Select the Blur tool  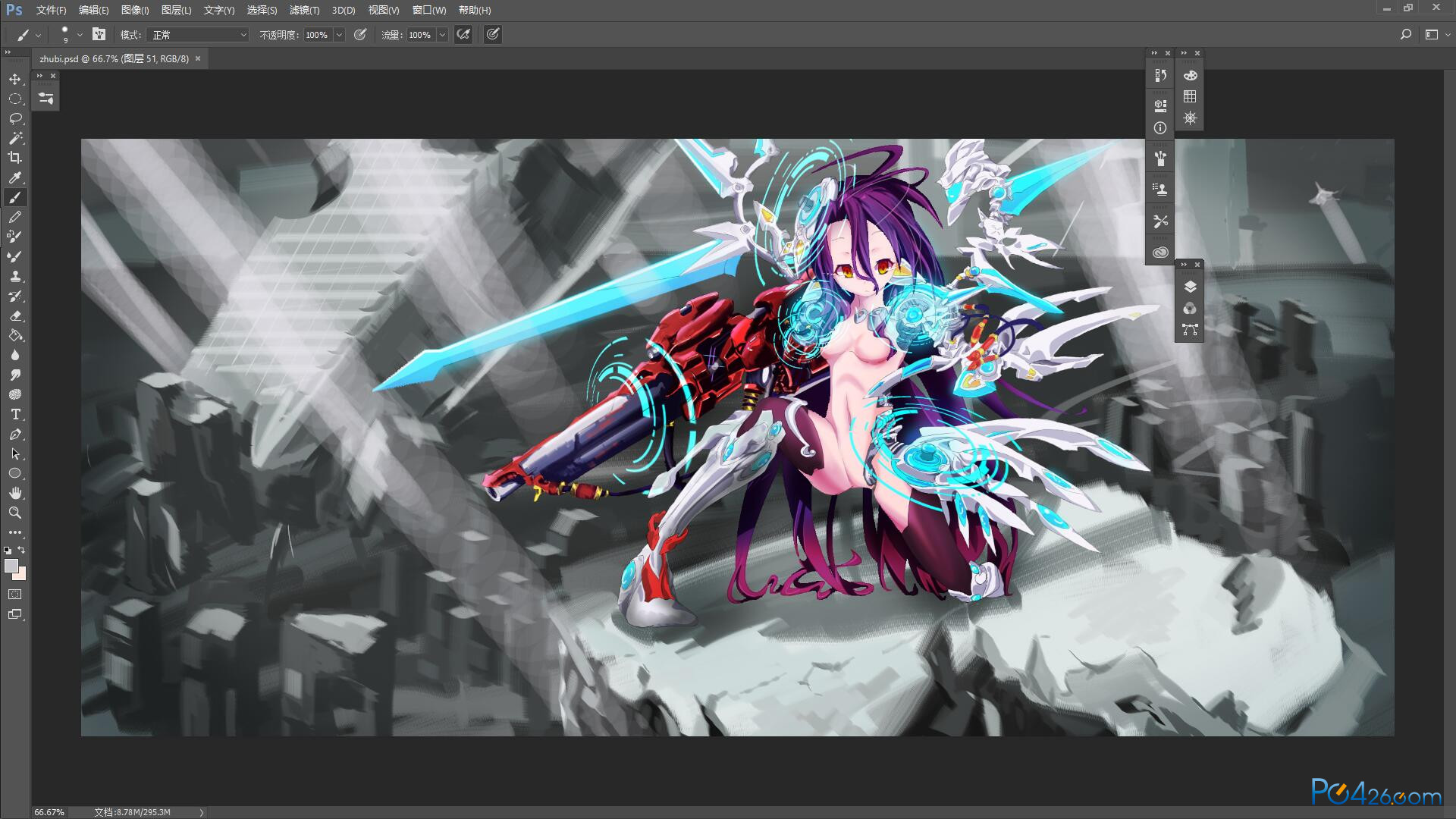(15, 355)
